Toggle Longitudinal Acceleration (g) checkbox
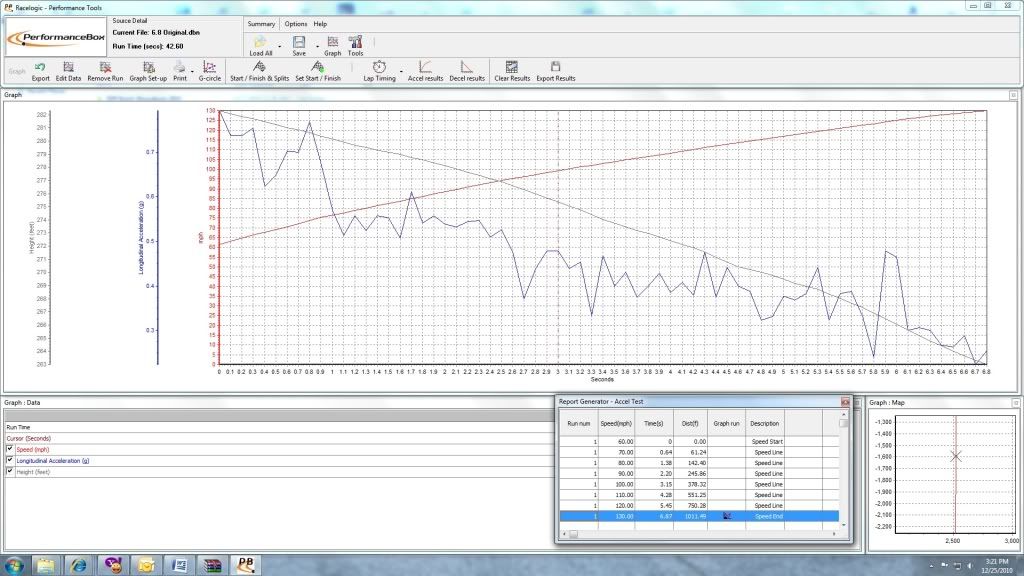 (10, 460)
